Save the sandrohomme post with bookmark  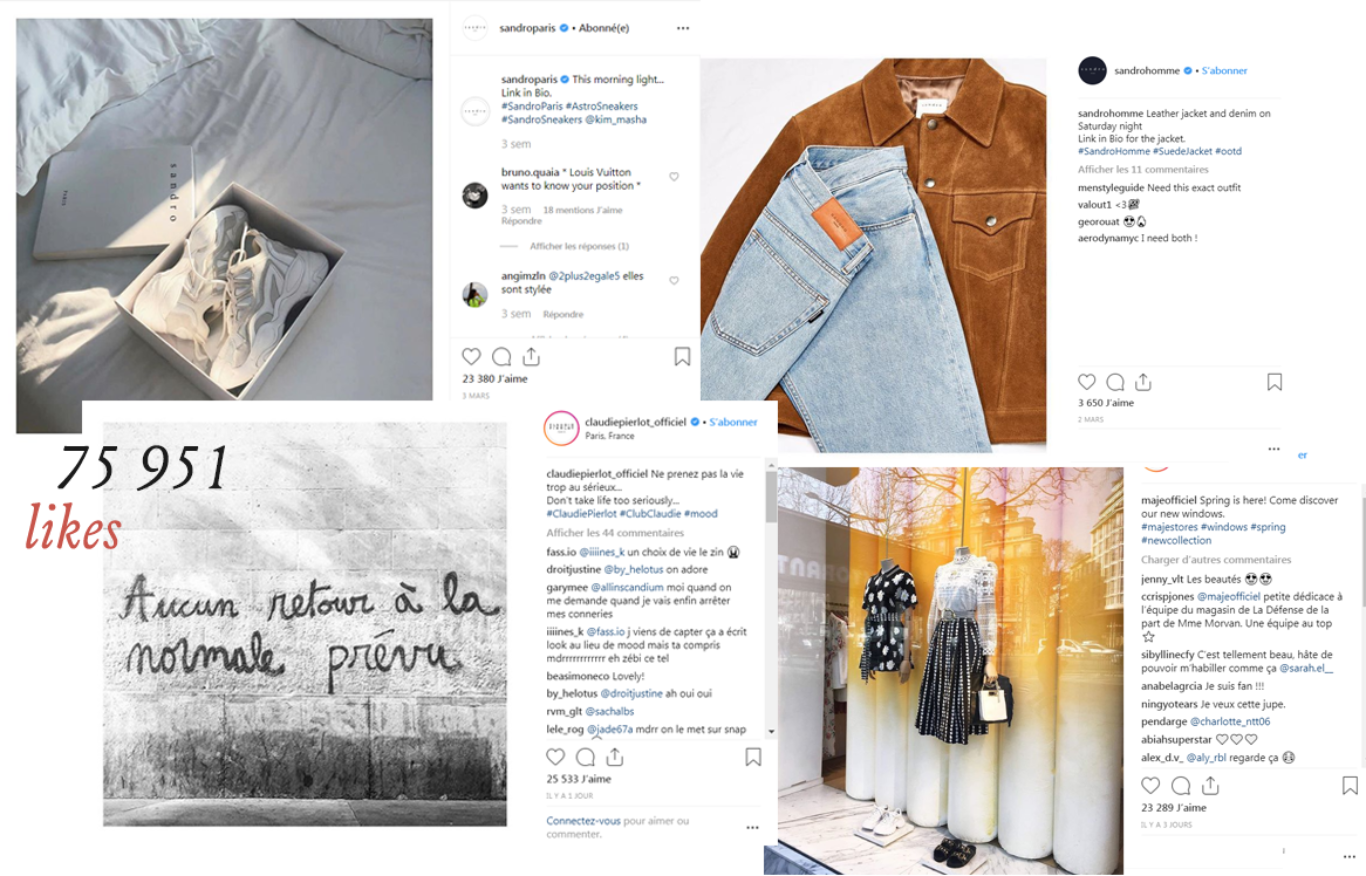(x=1274, y=382)
